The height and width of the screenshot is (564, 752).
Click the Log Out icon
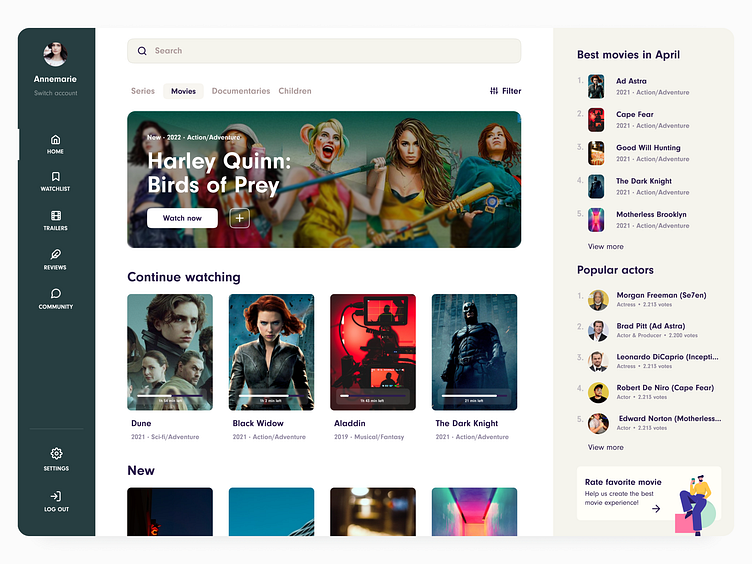pyautogui.click(x=56, y=496)
